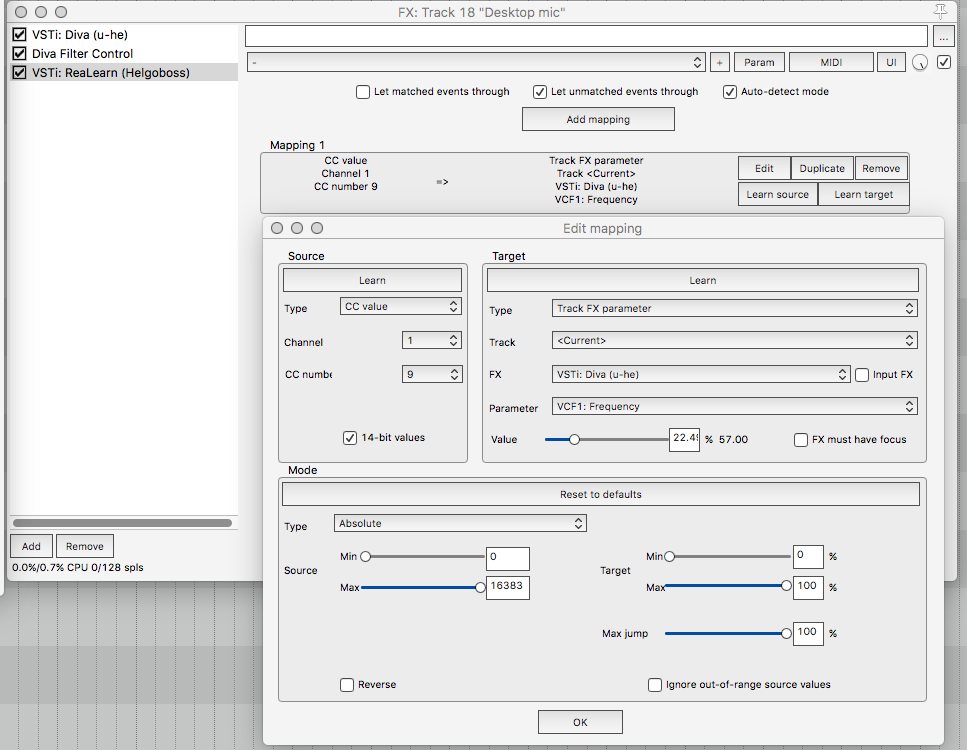Open the ellipsis options button
This screenshot has height=750, width=967.
(944, 36)
